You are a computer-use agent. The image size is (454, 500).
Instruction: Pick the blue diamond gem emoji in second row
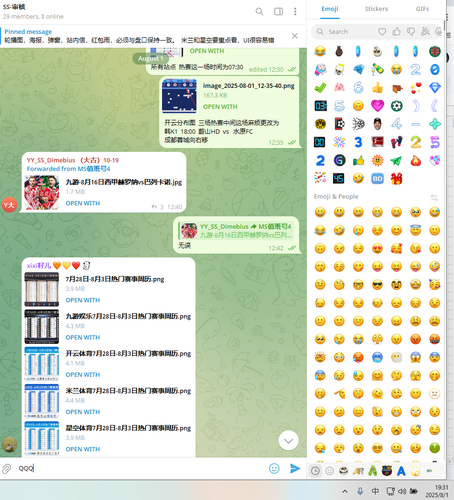[x=358, y=70]
